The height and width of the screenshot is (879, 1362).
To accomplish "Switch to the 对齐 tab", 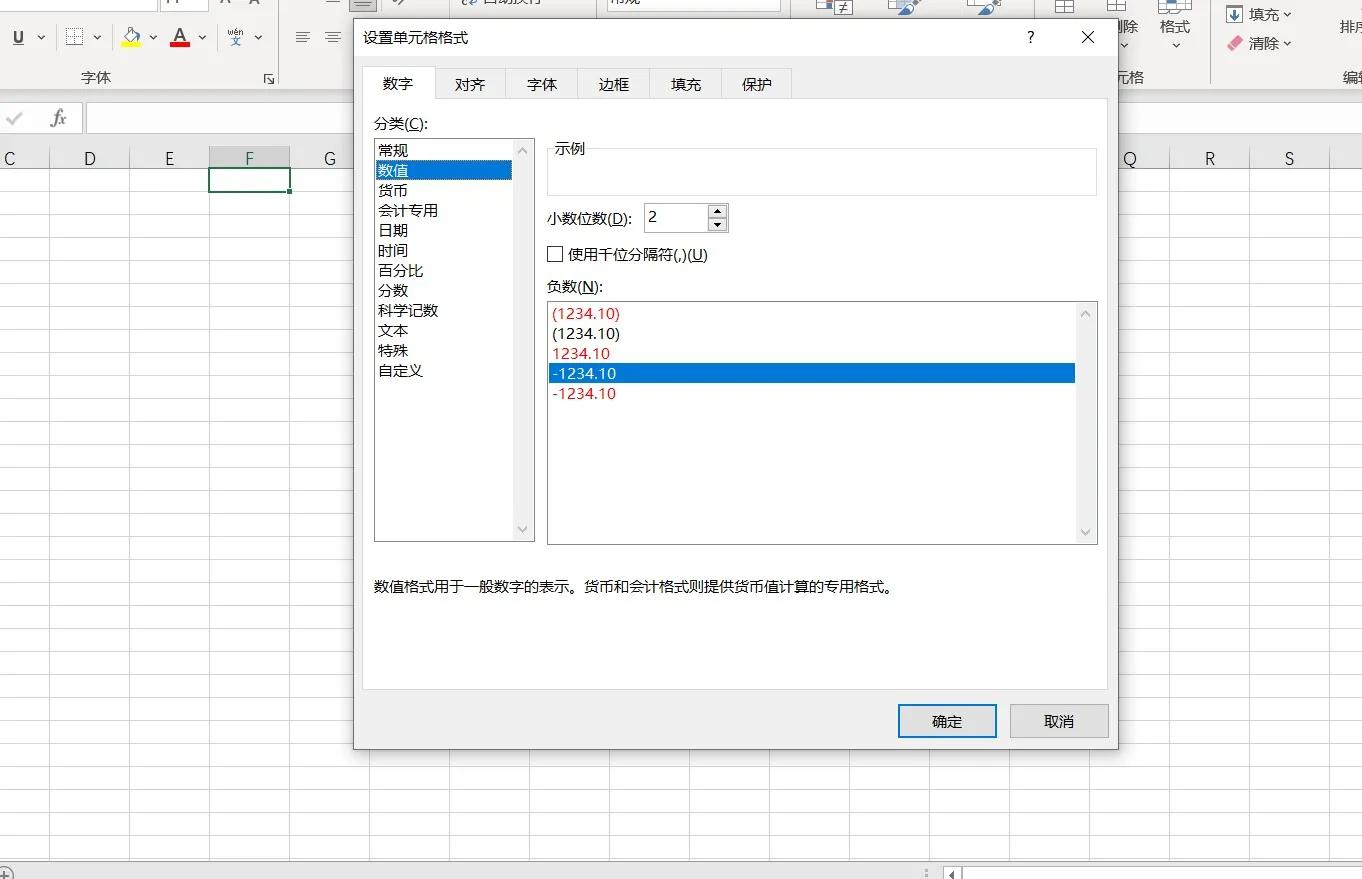I will 470,84.
